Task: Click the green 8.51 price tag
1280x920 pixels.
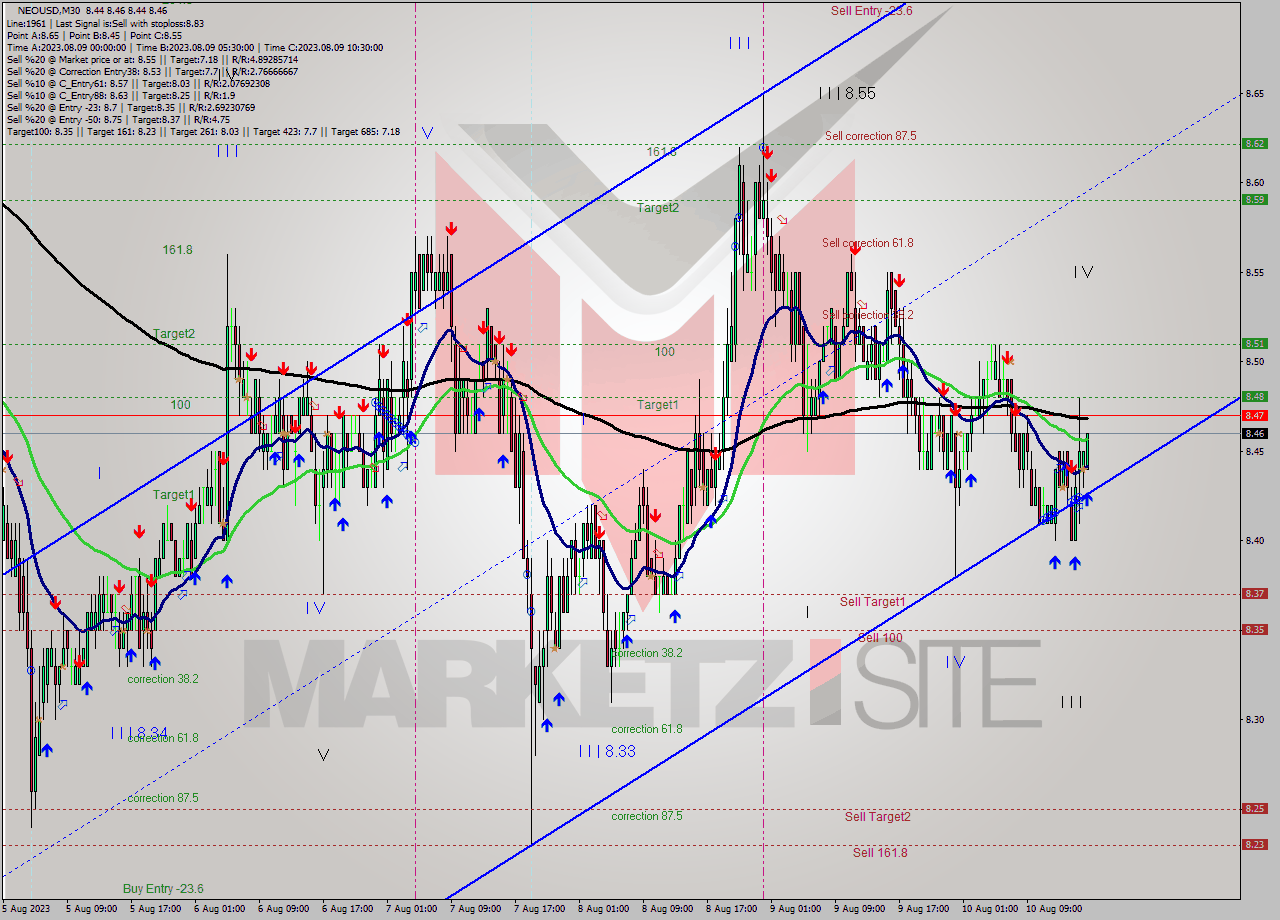Action: (1255, 343)
